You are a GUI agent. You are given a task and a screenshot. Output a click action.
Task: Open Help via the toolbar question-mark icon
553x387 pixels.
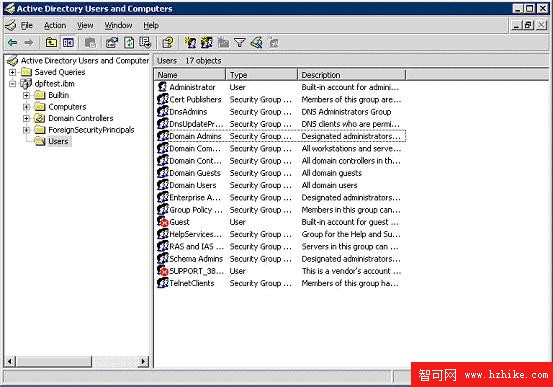pyautogui.click(x=168, y=43)
